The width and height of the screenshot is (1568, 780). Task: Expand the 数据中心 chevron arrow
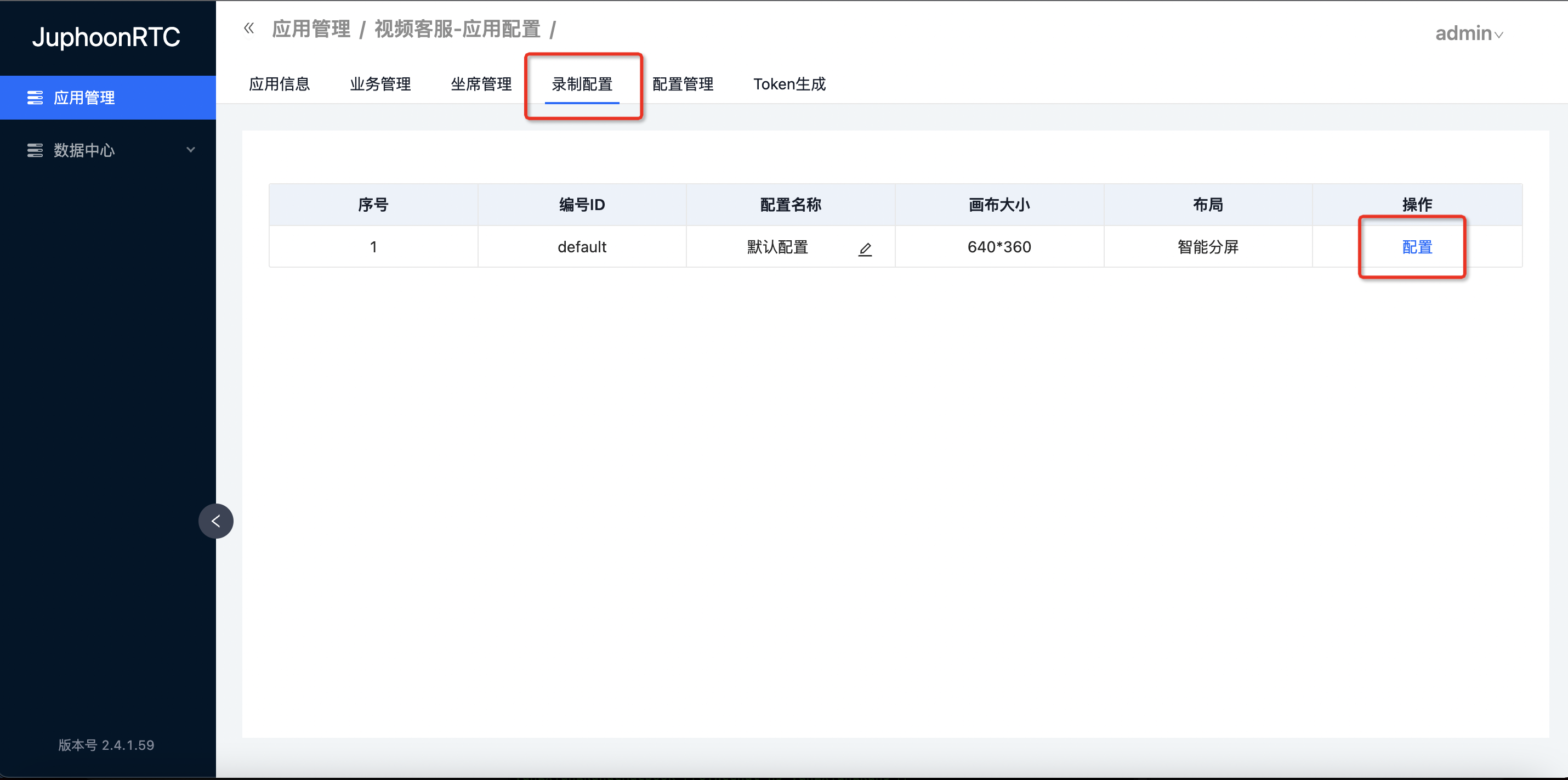click(x=191, y=150)
